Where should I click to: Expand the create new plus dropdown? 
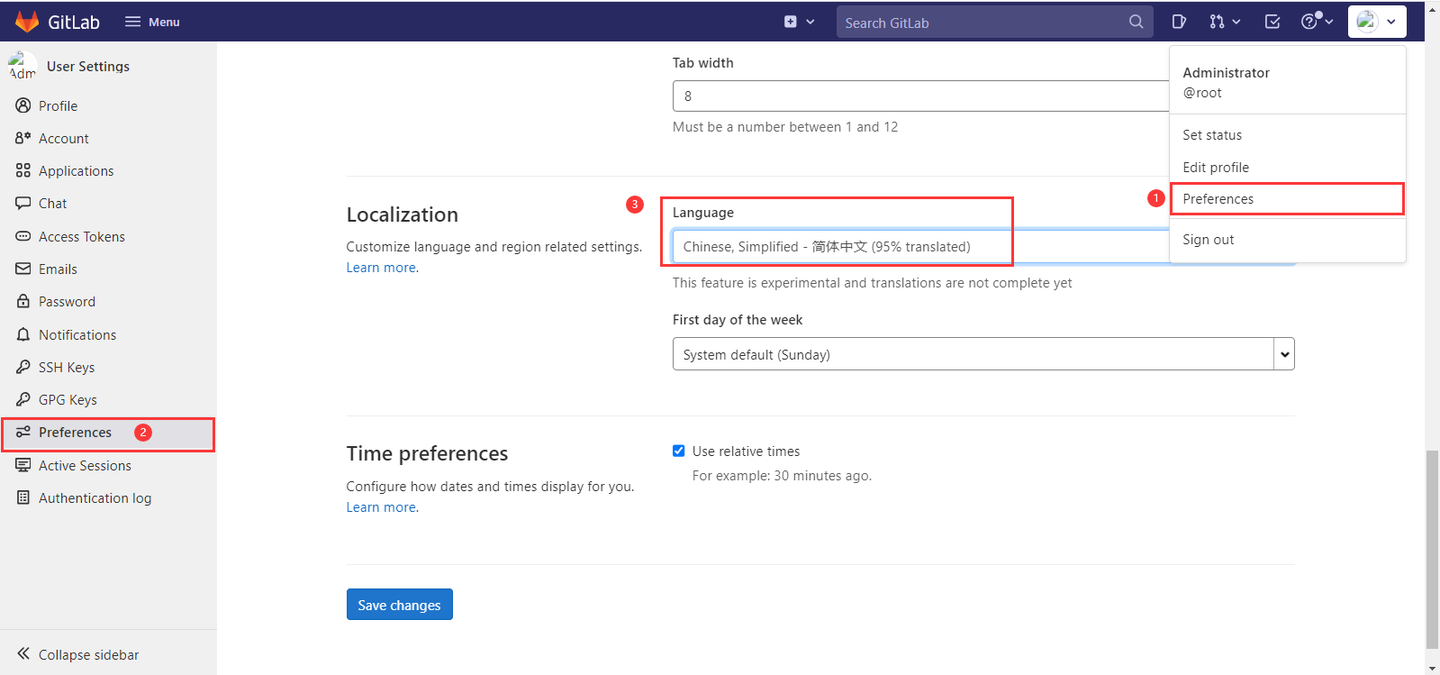tap(799, 21)
